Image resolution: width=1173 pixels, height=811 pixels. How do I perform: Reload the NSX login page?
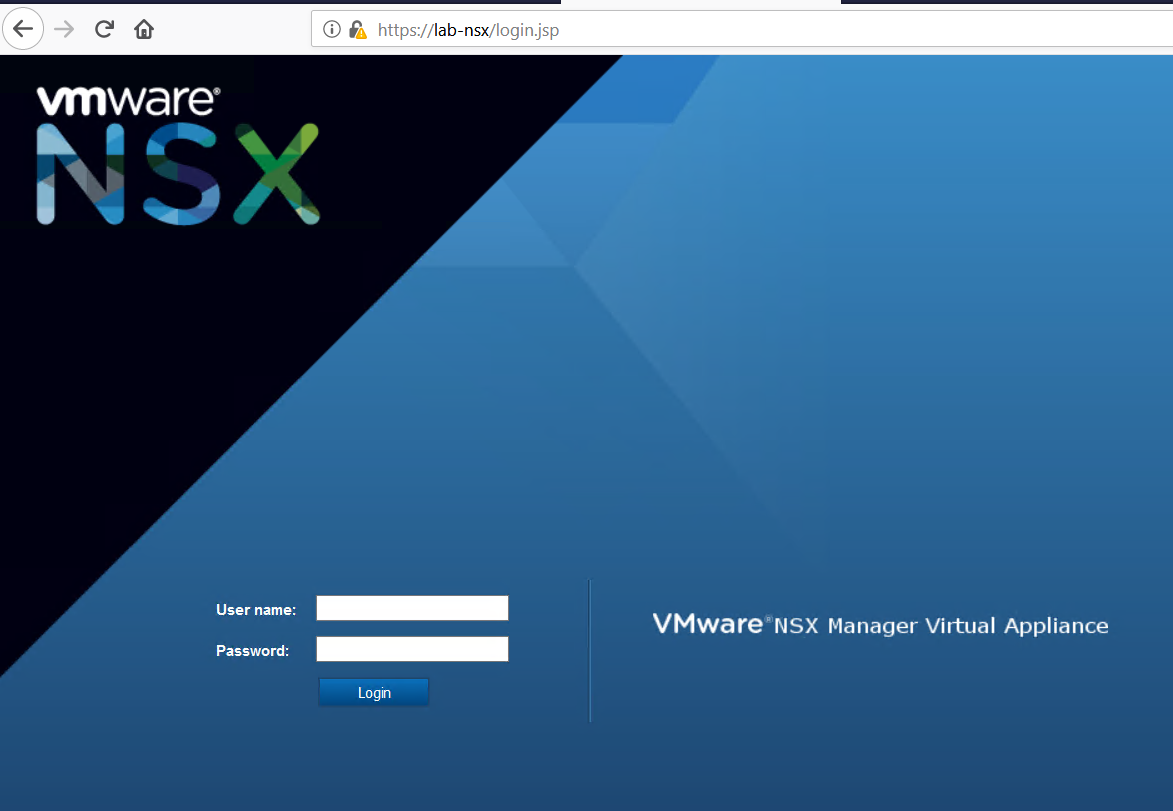104,29
